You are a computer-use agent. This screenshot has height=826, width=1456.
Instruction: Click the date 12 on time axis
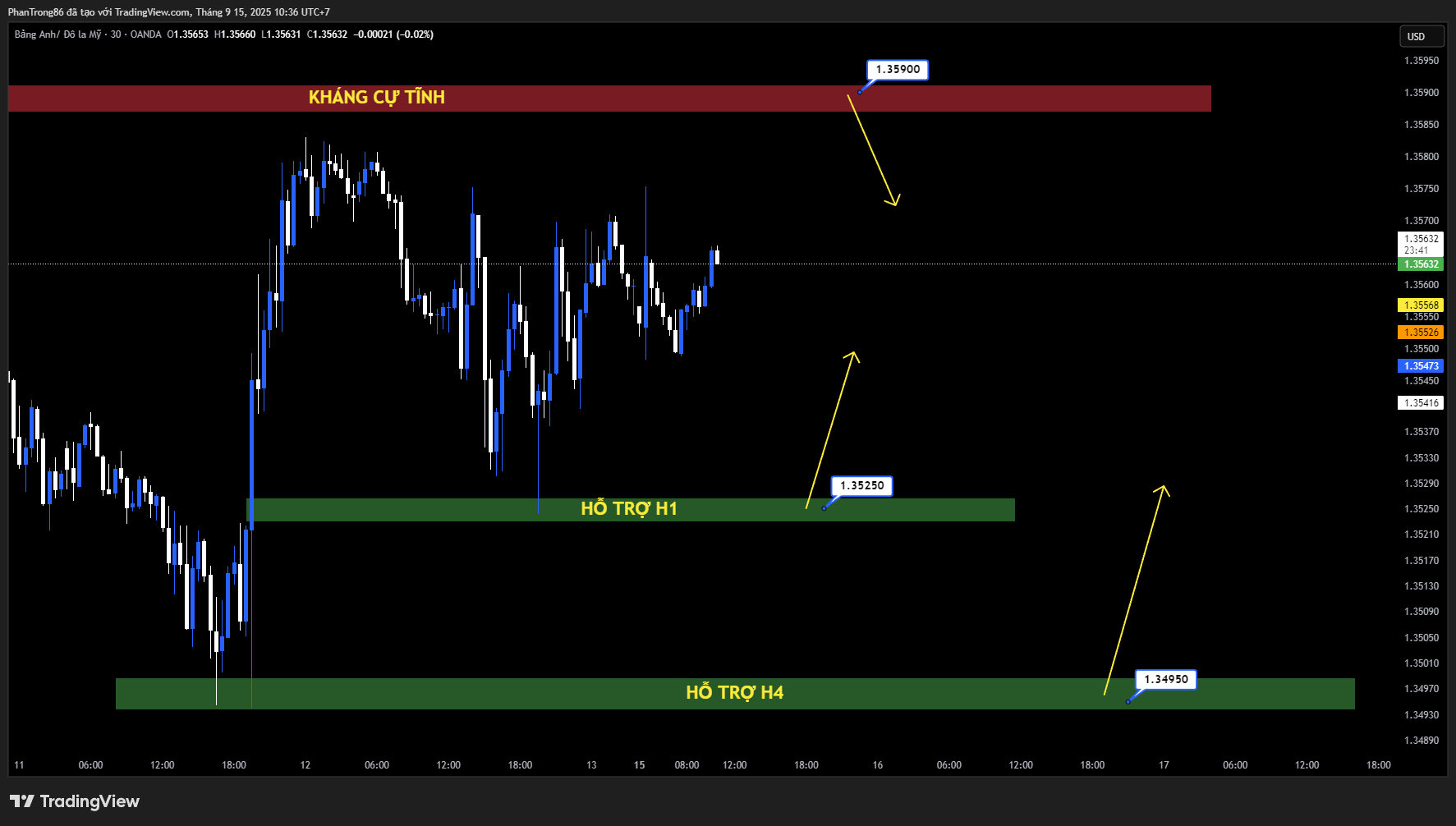click(x=305, y=765)
